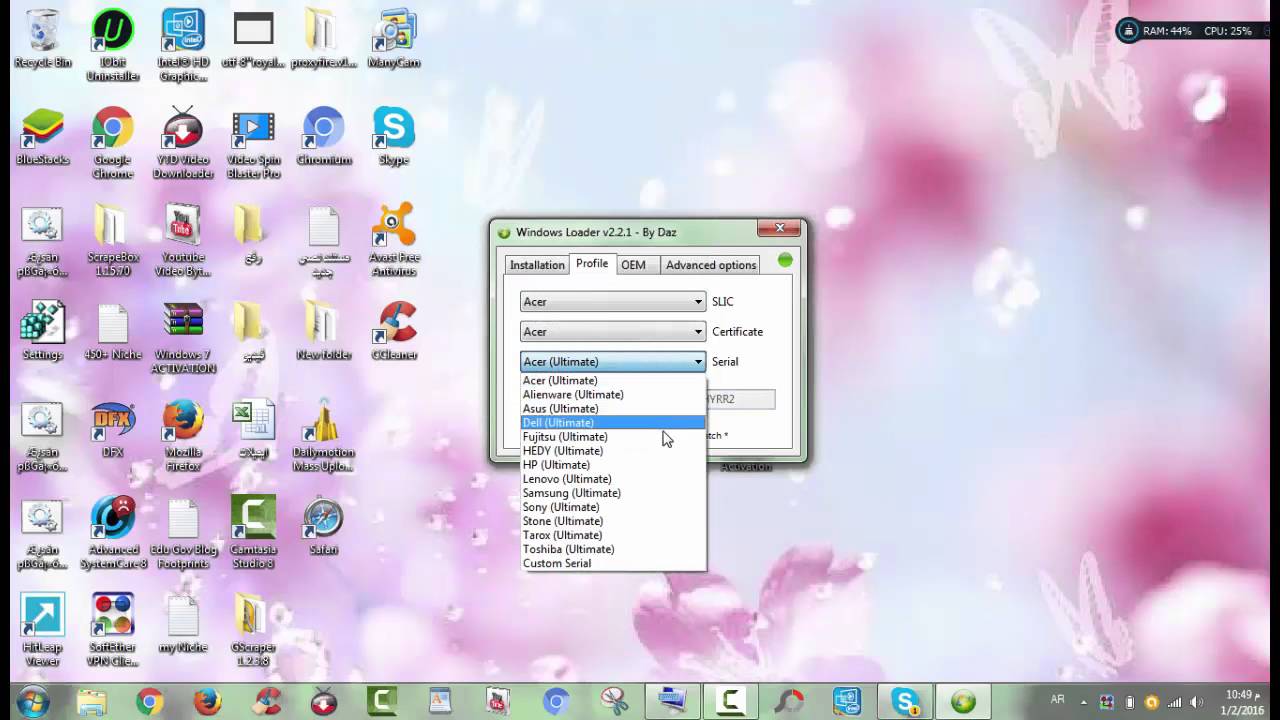Select Lenovo (Ultimate) serial option
Image resolution: width=1280 pixels, height=720 pixels.
coord(613,479)
